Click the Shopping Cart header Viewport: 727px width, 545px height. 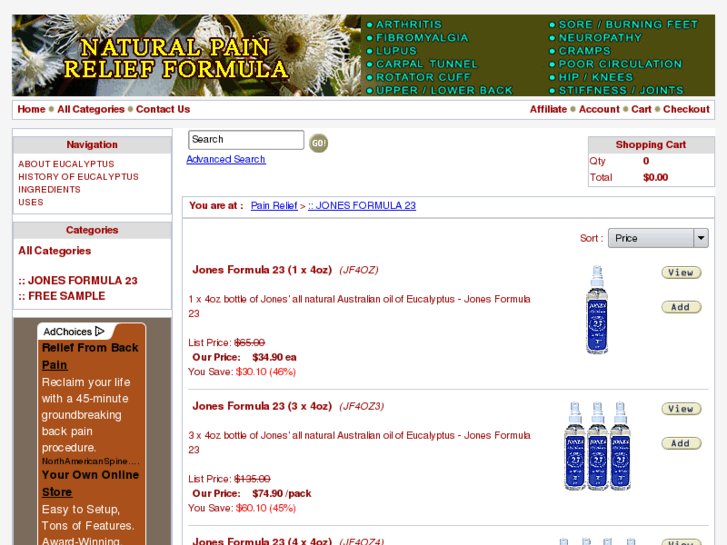tap(650, 145)
